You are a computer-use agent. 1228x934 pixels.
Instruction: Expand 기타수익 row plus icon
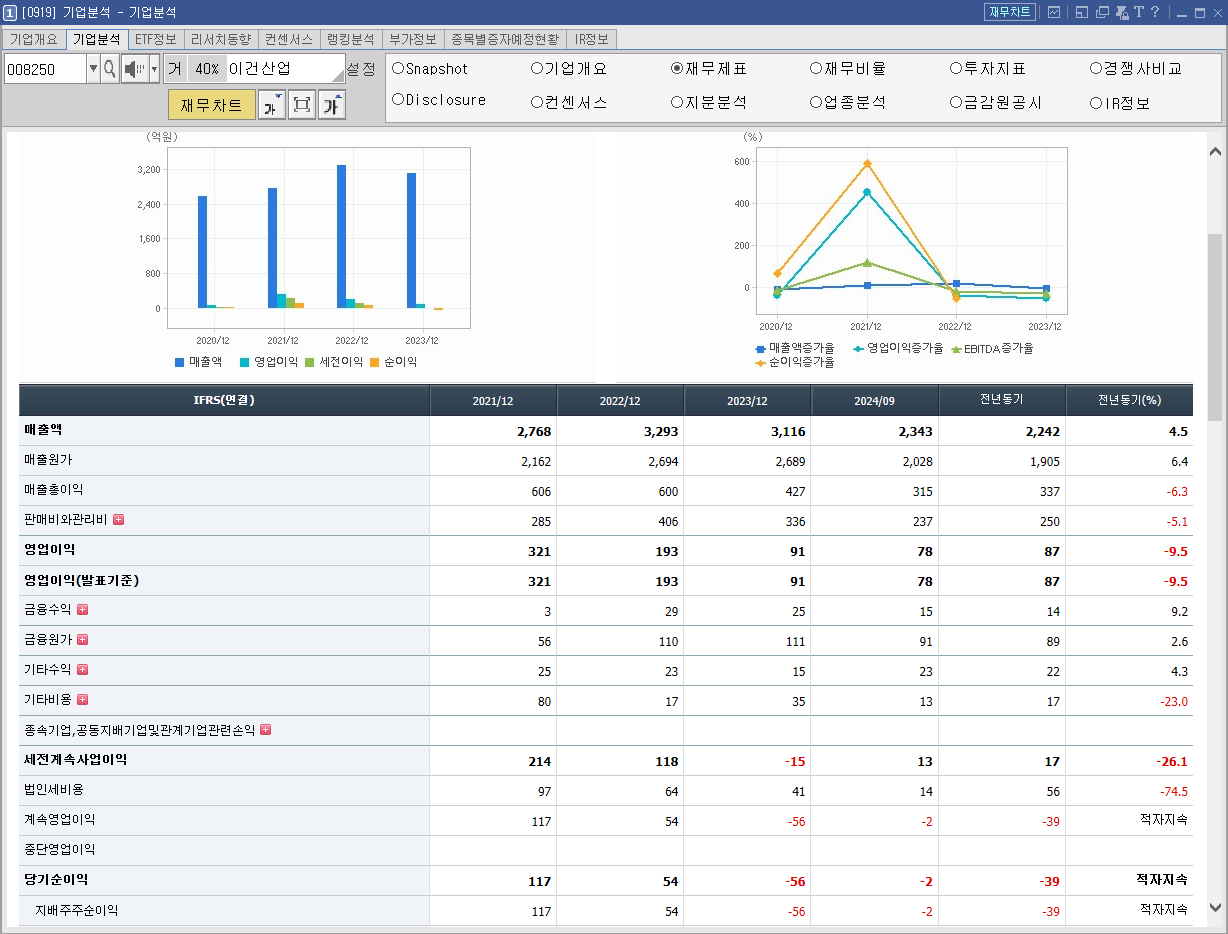(83, 670)
